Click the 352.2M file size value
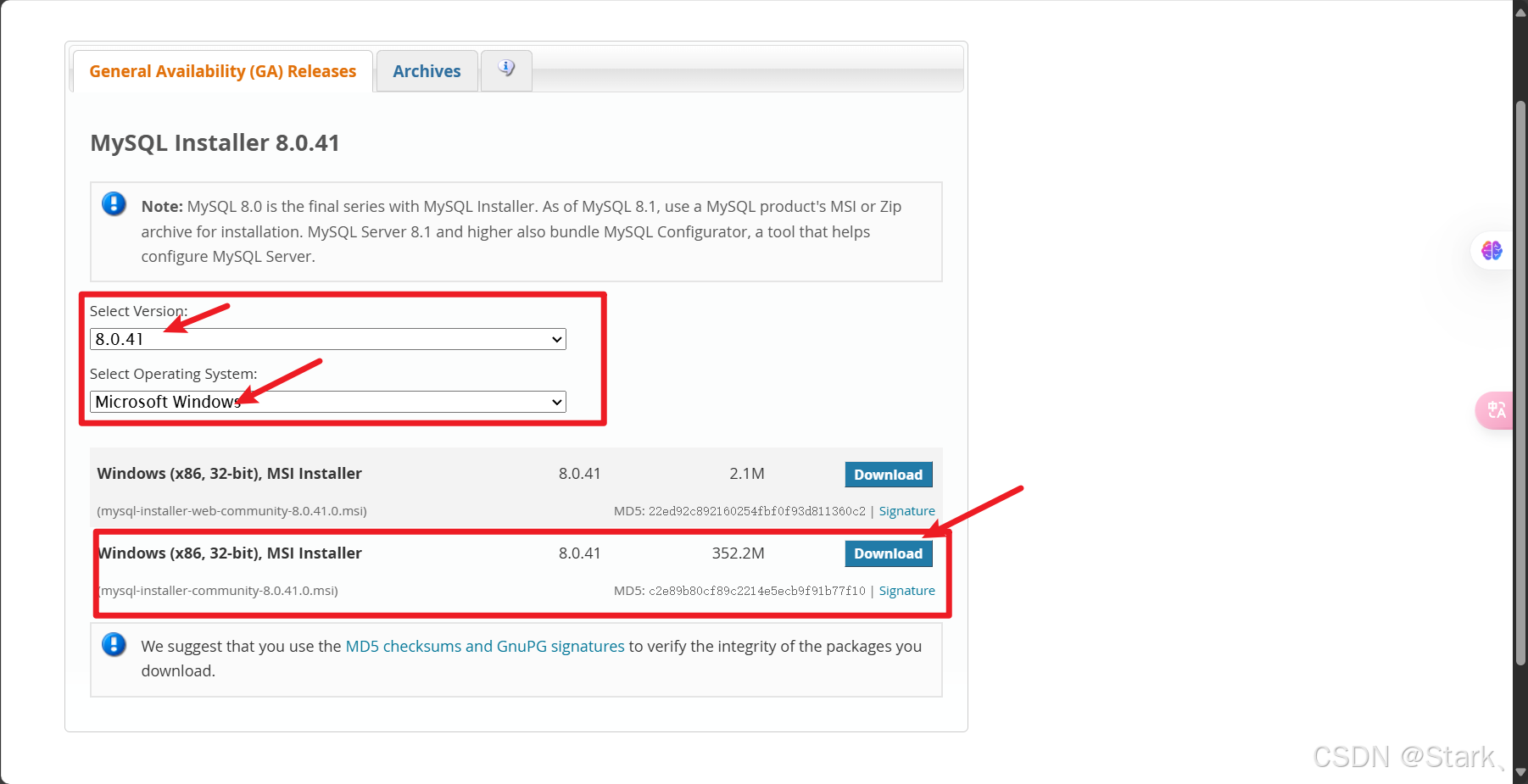 tap(738, 553)
